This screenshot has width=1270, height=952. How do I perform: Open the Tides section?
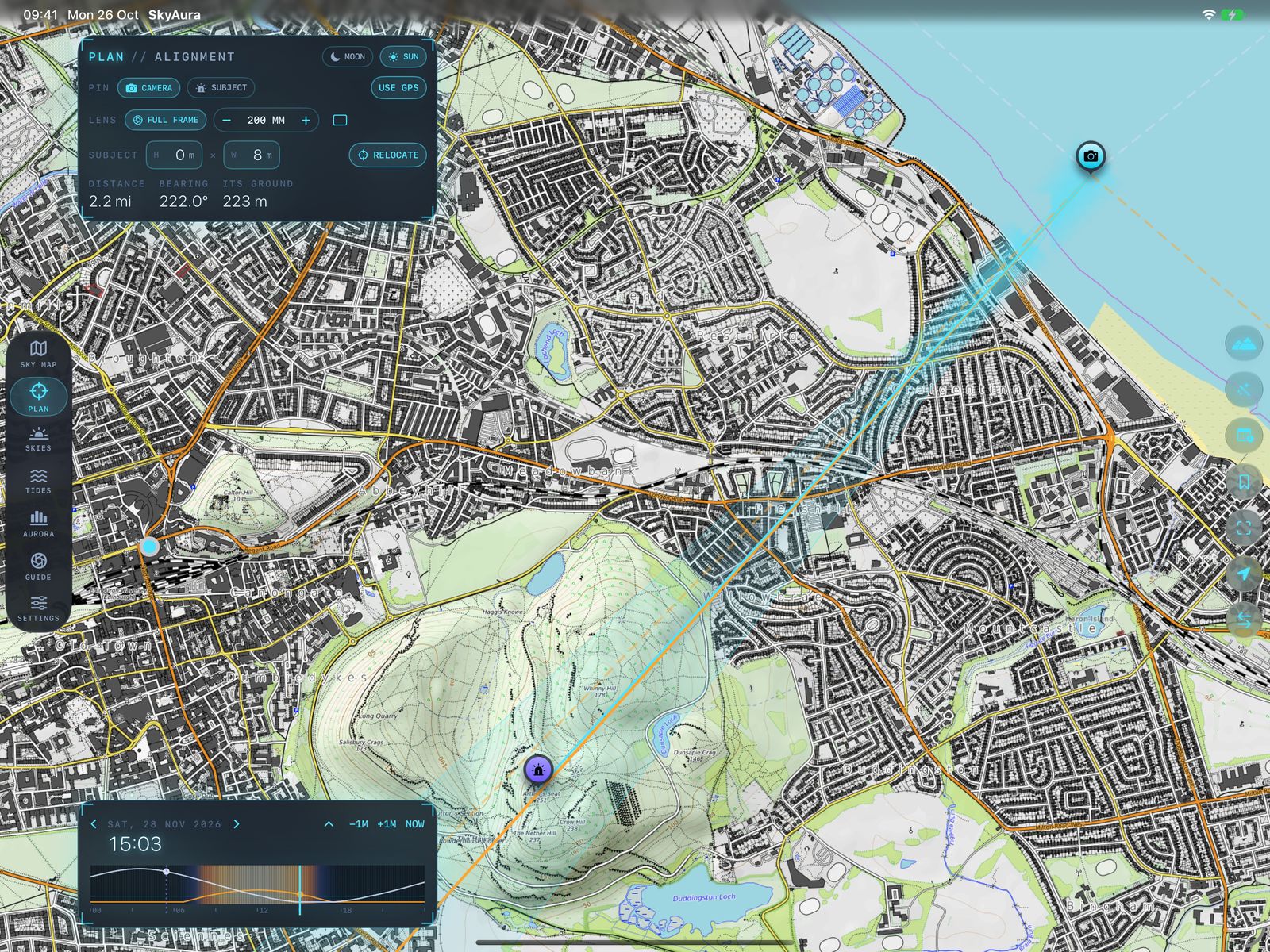coord(38,482)
